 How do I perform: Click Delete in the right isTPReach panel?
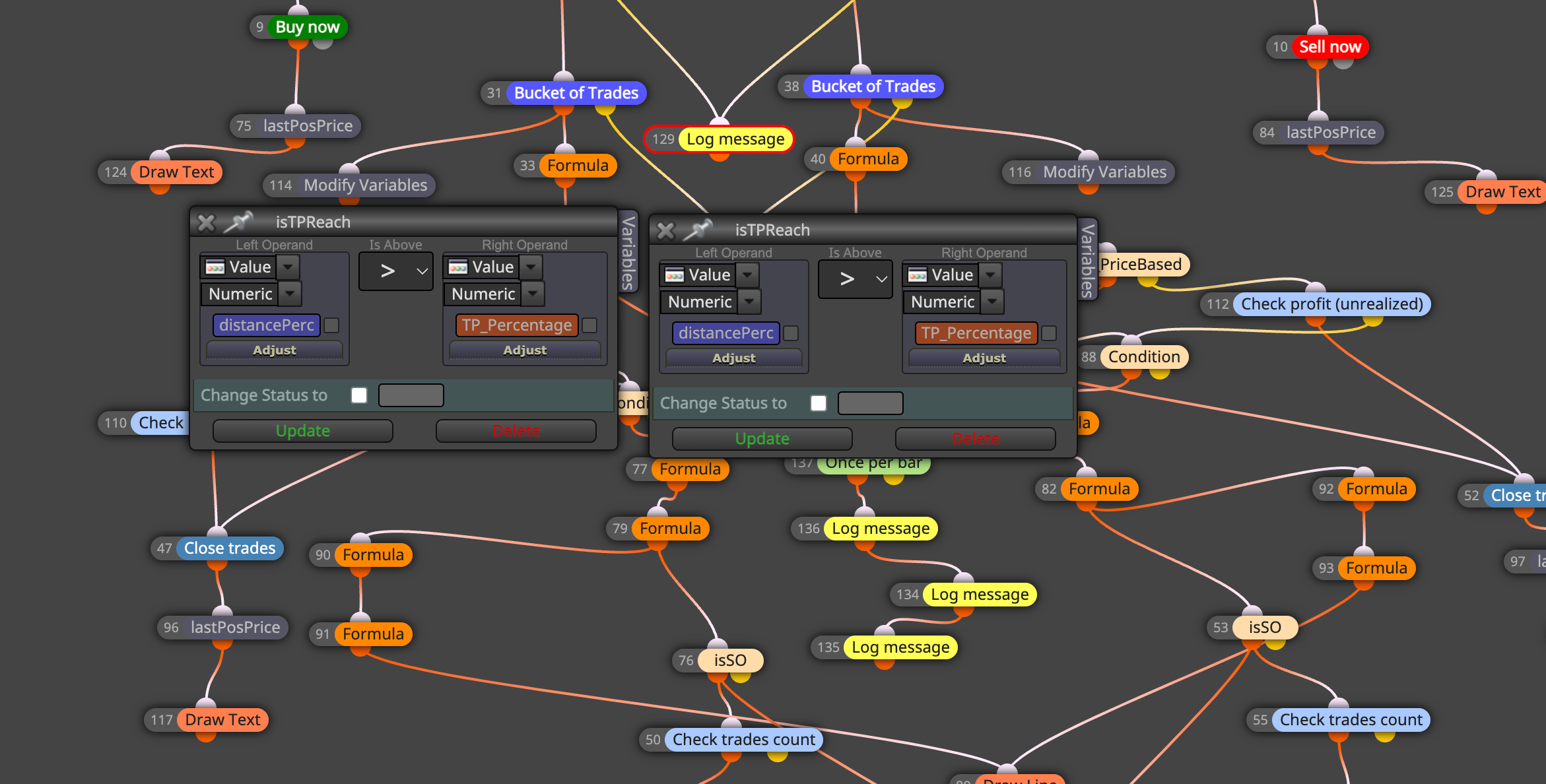coord(976,439)
